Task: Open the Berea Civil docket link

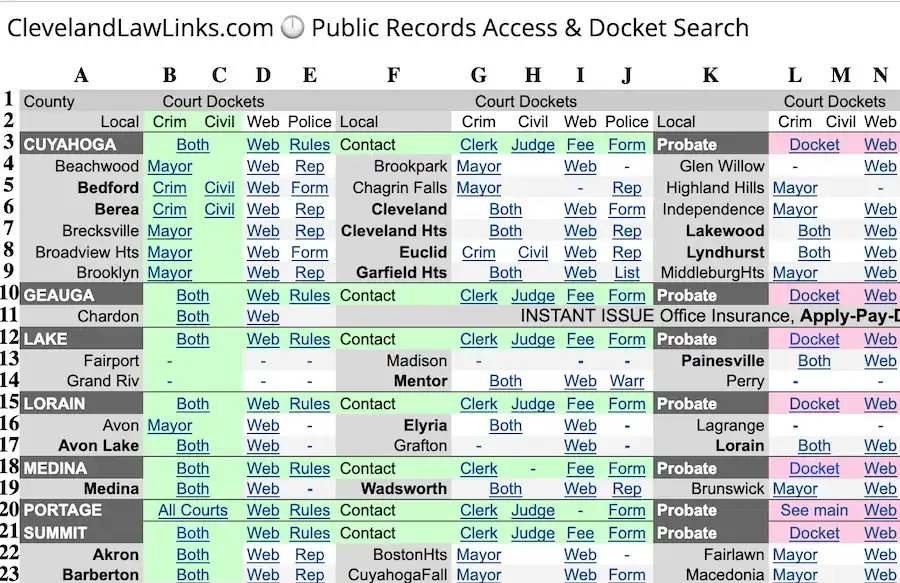Action: coord(219,209)
